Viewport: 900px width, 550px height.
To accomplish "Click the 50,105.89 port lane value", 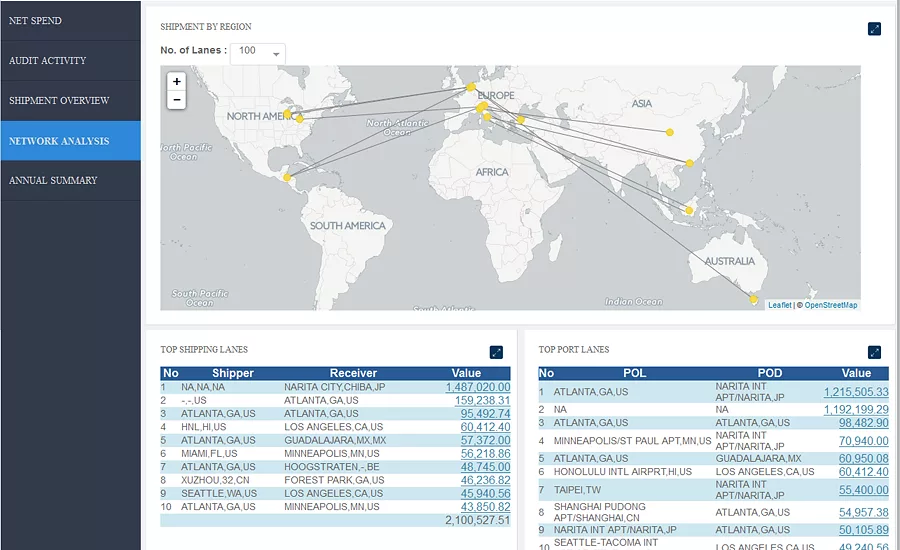I will click(863, 530).
